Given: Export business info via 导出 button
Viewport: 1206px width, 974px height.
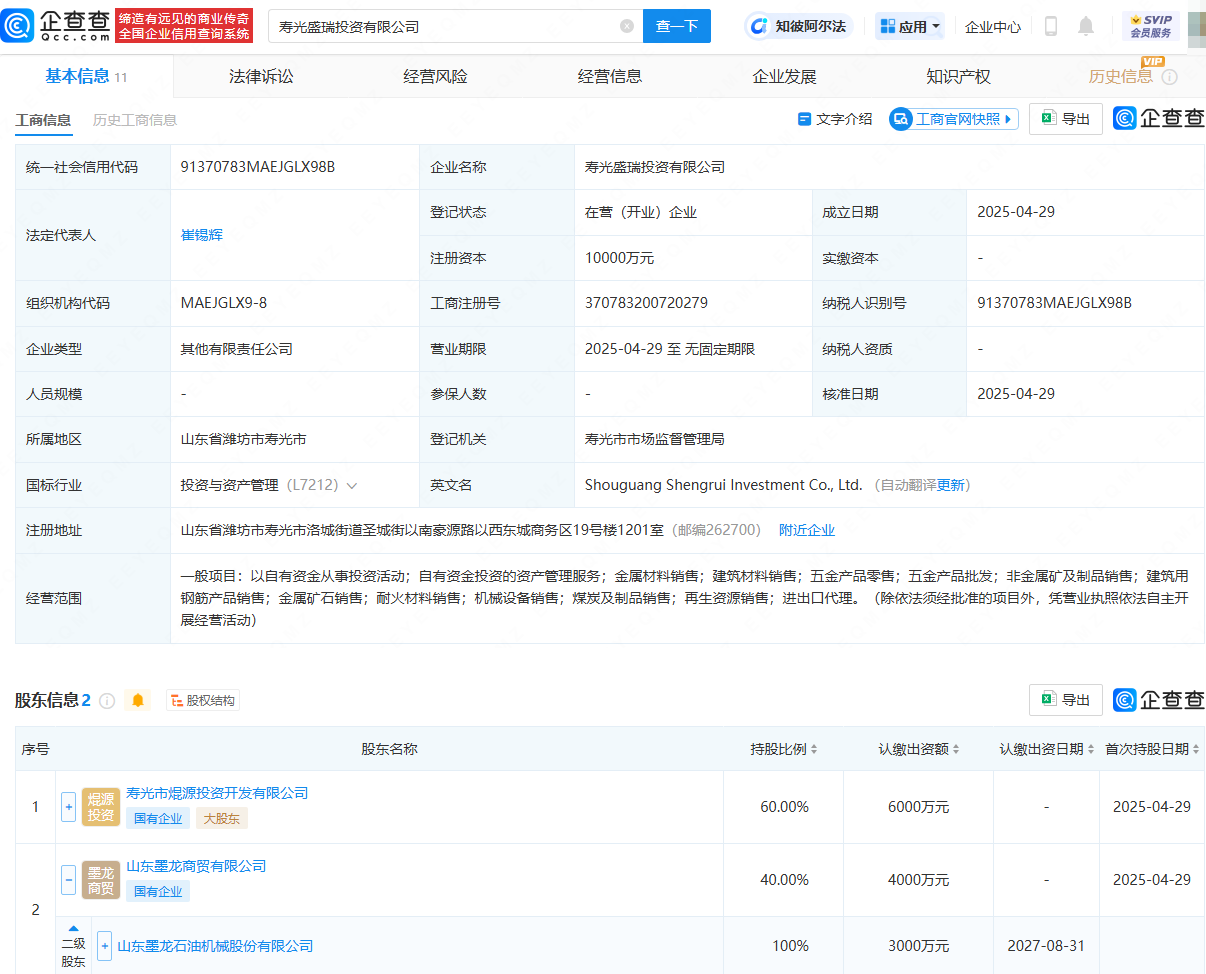Looking at the screenshot, I should coord(1066,119).
